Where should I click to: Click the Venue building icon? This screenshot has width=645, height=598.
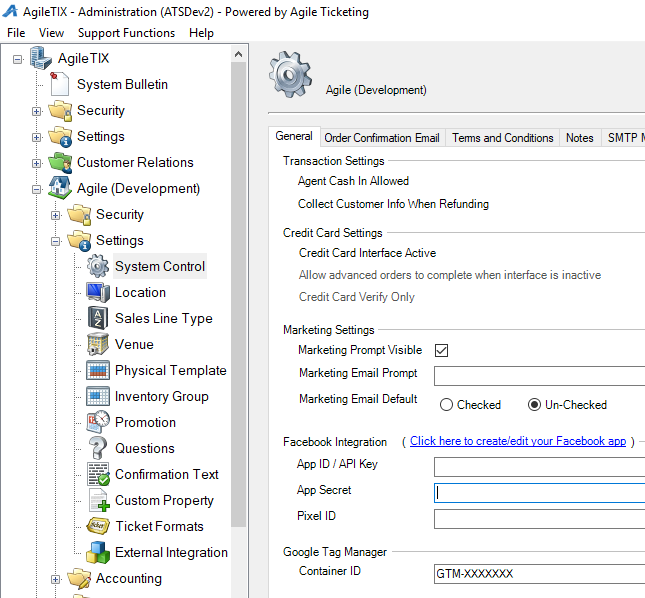98,344
